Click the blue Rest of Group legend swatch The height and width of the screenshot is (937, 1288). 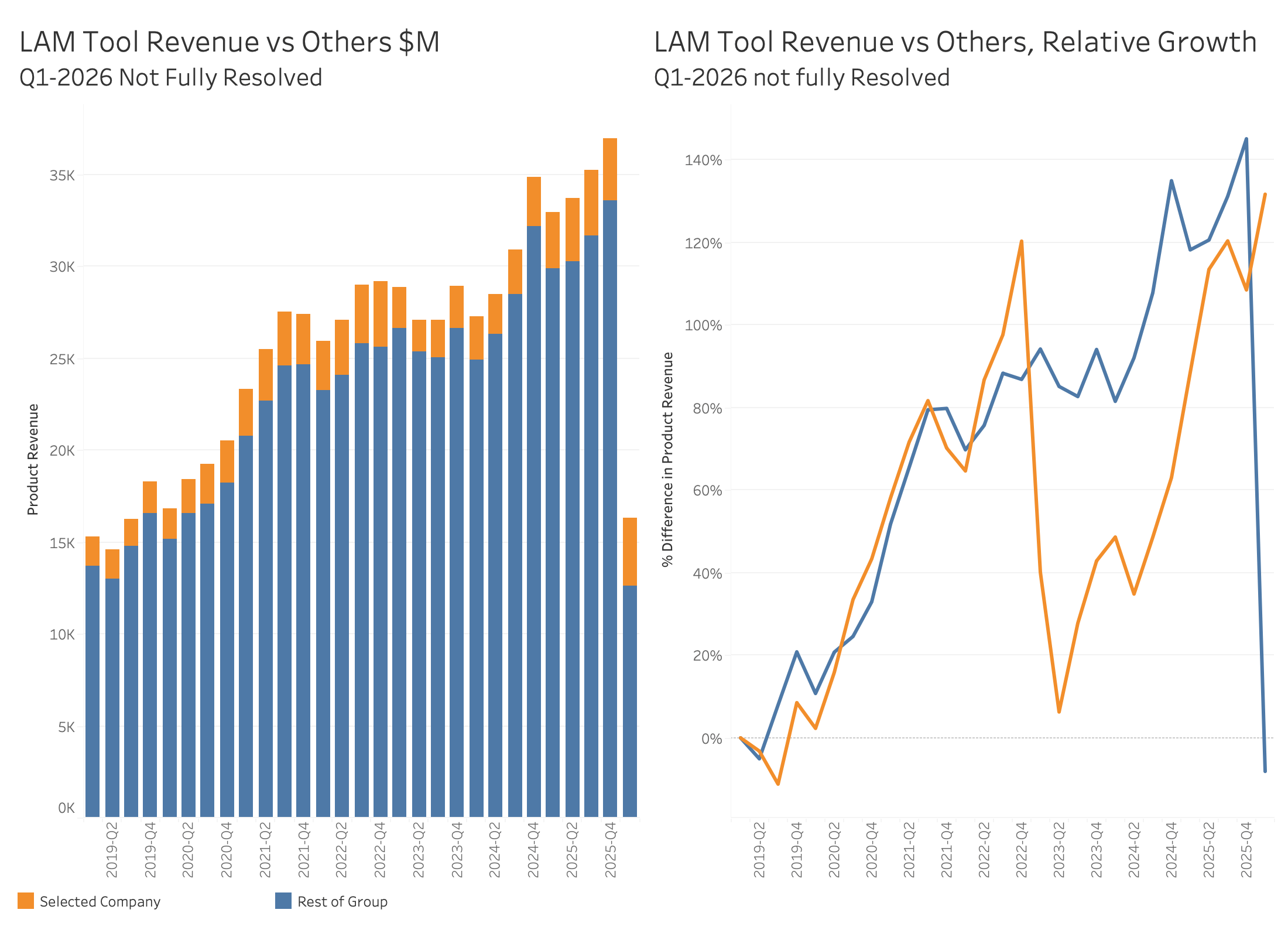point(283,901)
